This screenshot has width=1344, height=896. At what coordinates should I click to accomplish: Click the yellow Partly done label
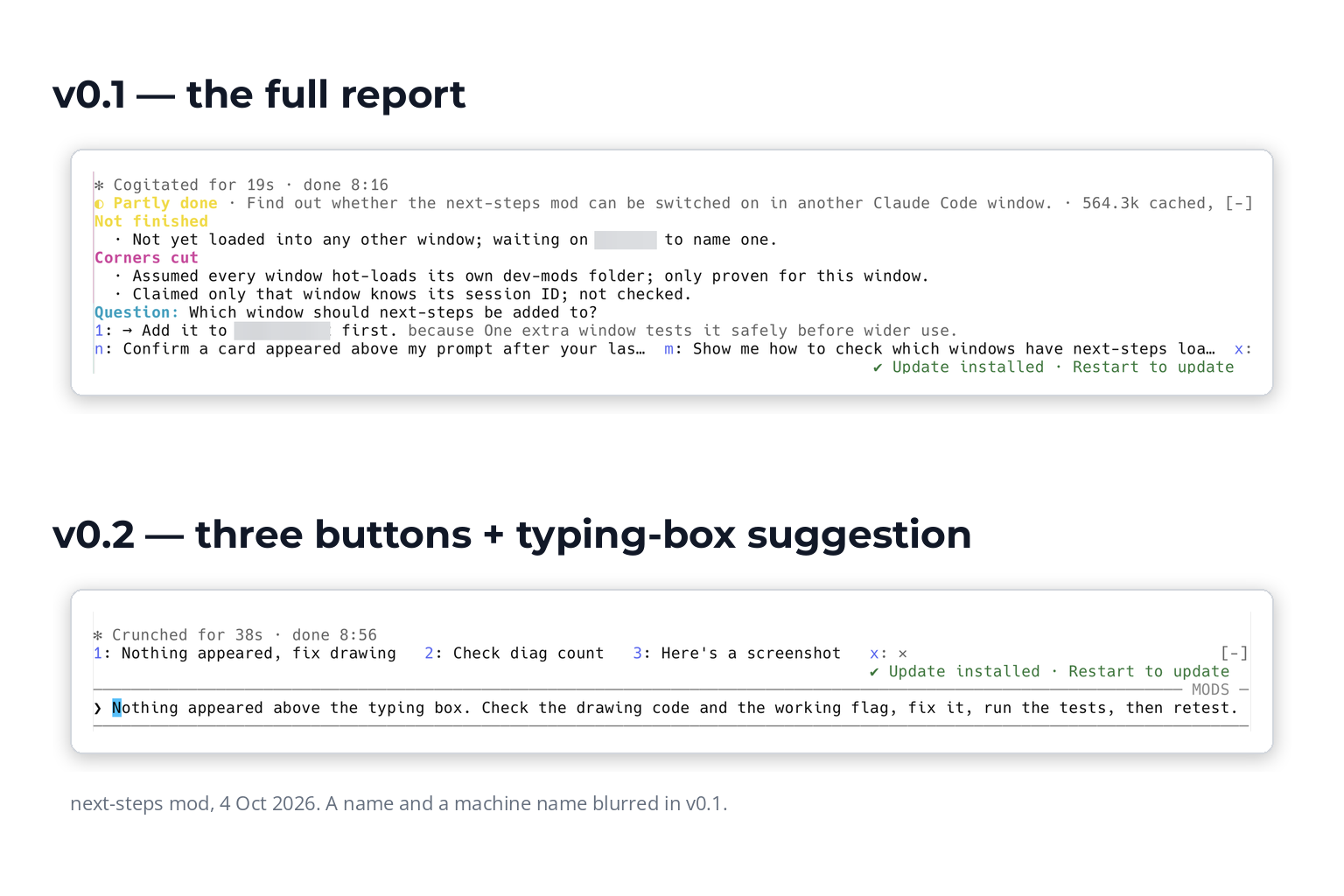point(165,203)
